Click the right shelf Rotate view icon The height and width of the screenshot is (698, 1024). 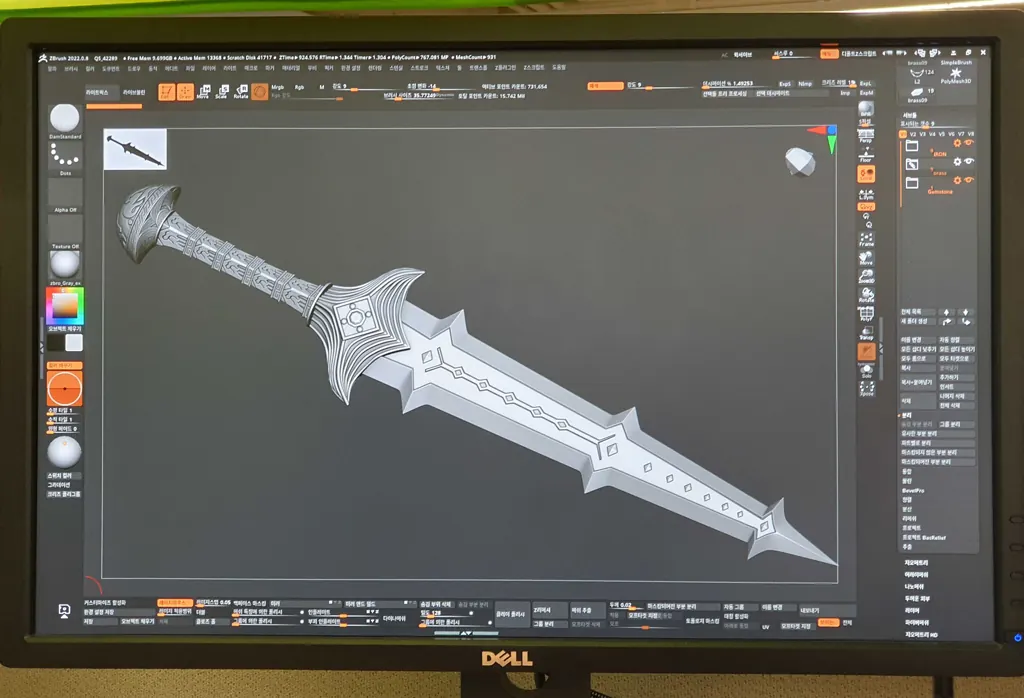[x=867, y=295]
